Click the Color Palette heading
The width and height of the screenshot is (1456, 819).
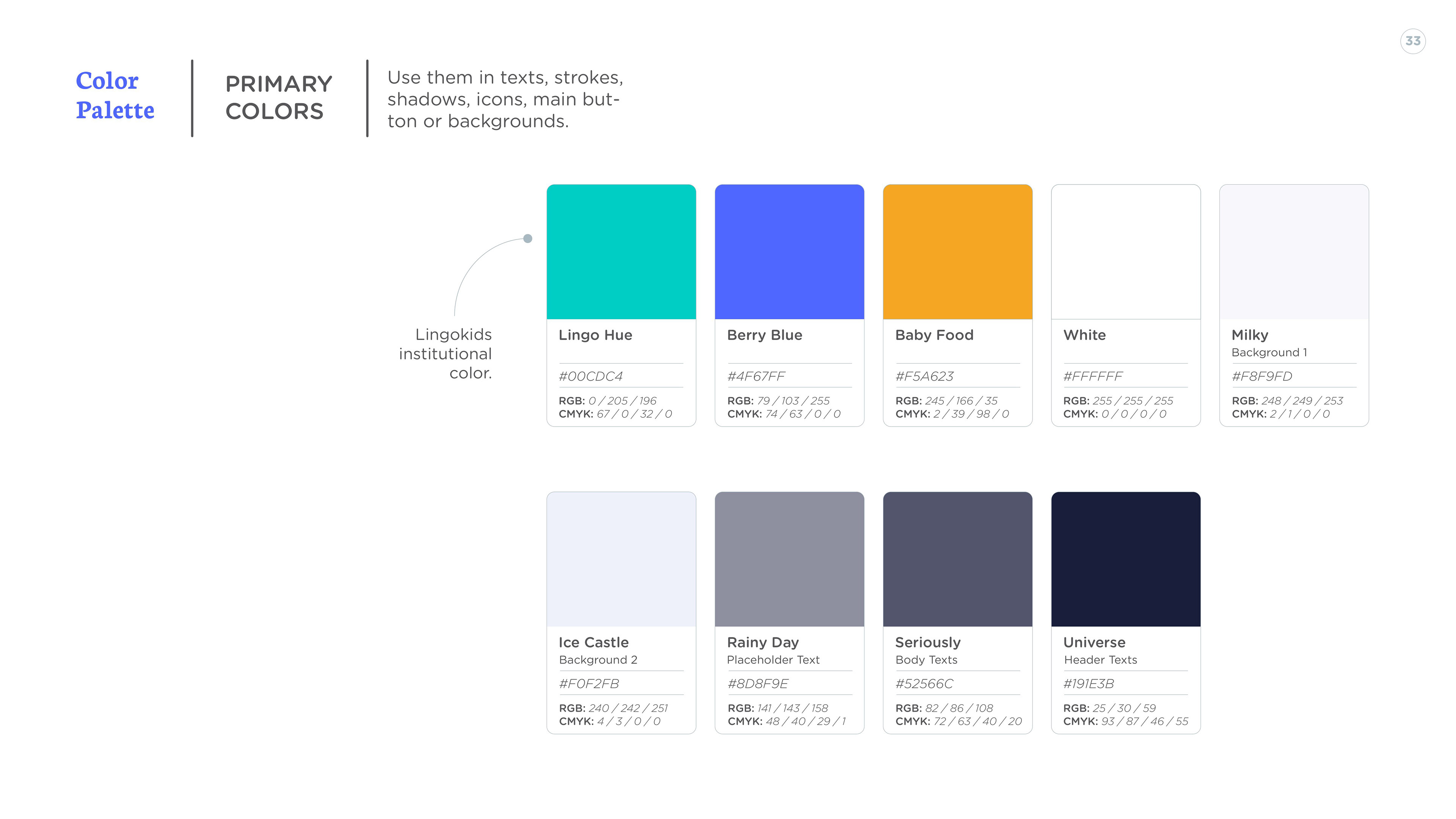115,95
